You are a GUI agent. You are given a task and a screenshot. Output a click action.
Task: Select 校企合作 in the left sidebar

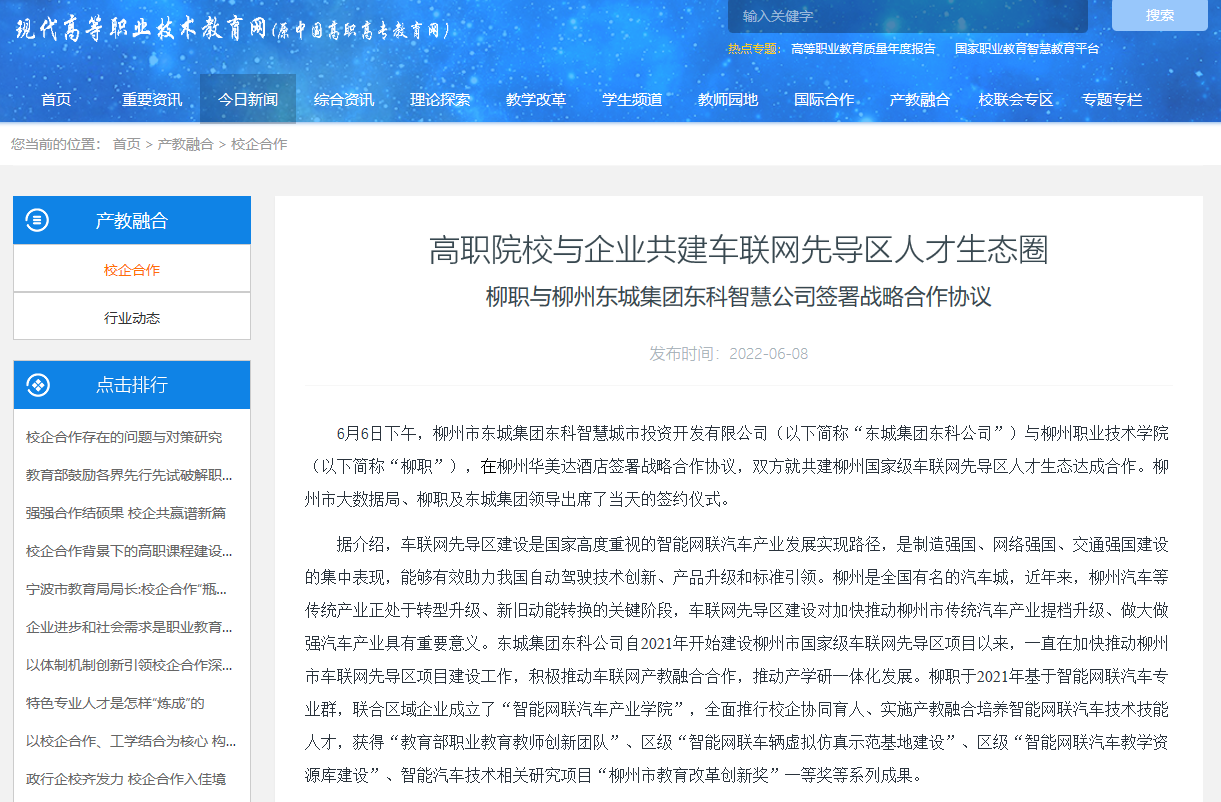point(132,270)
